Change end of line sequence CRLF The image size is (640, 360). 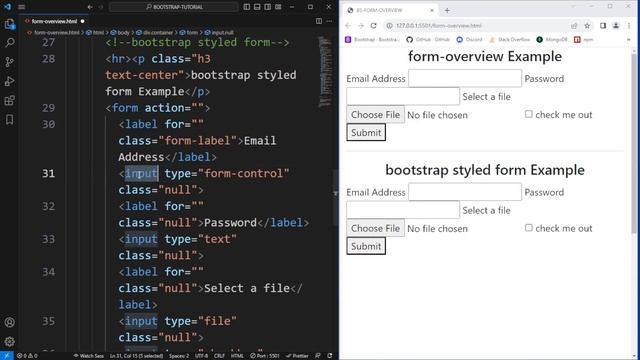coord(219,356)
